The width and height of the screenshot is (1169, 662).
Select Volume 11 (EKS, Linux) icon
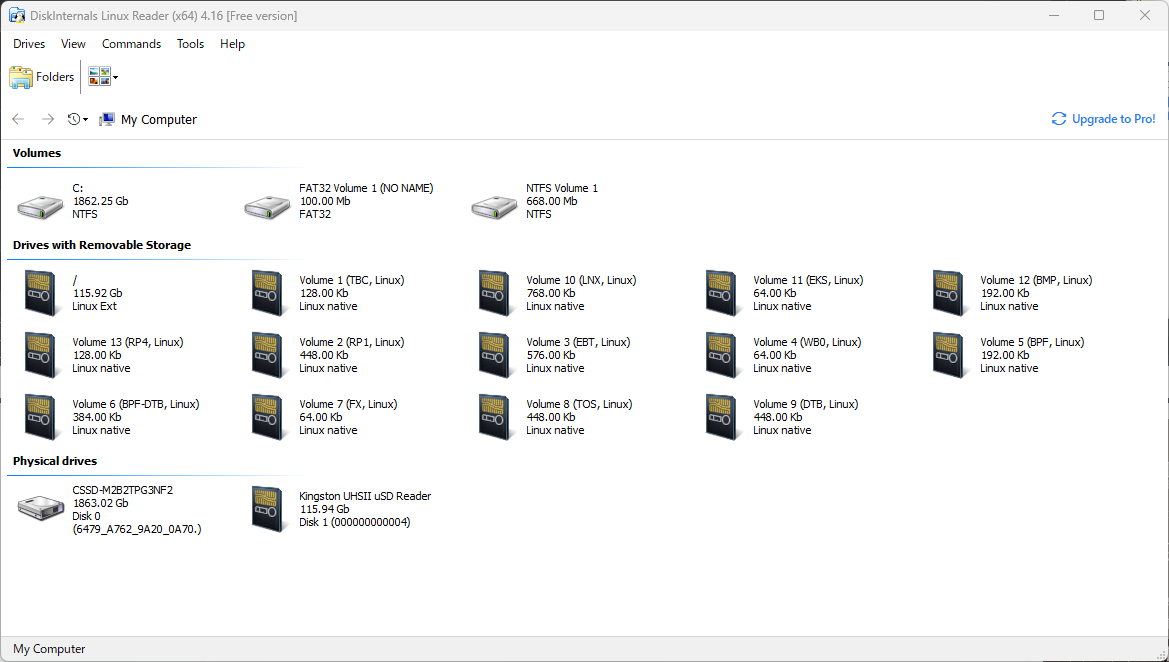(722, 293)
